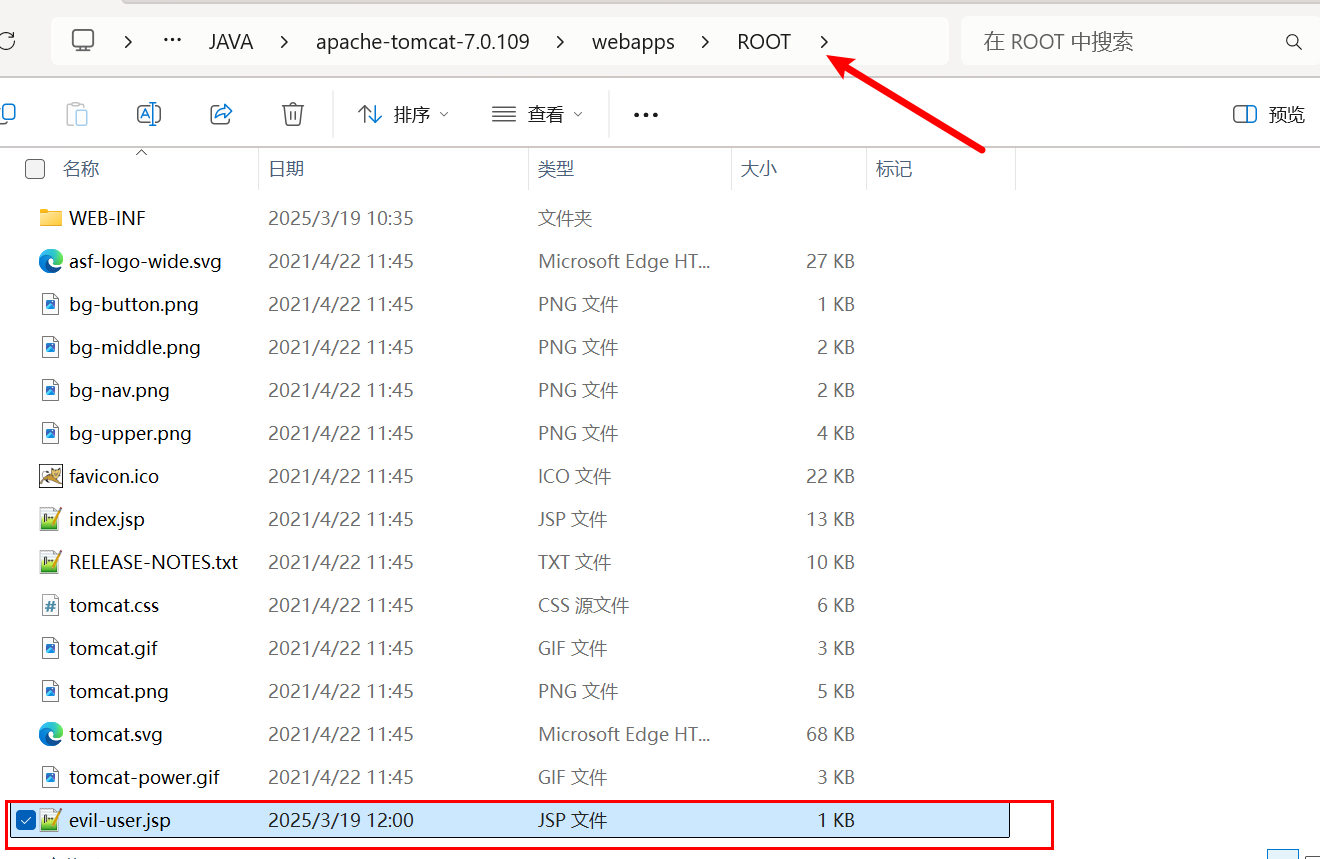1320x859 pixels.
Task: Expand chevron after webapps in address bar
Action: [706, 42]
